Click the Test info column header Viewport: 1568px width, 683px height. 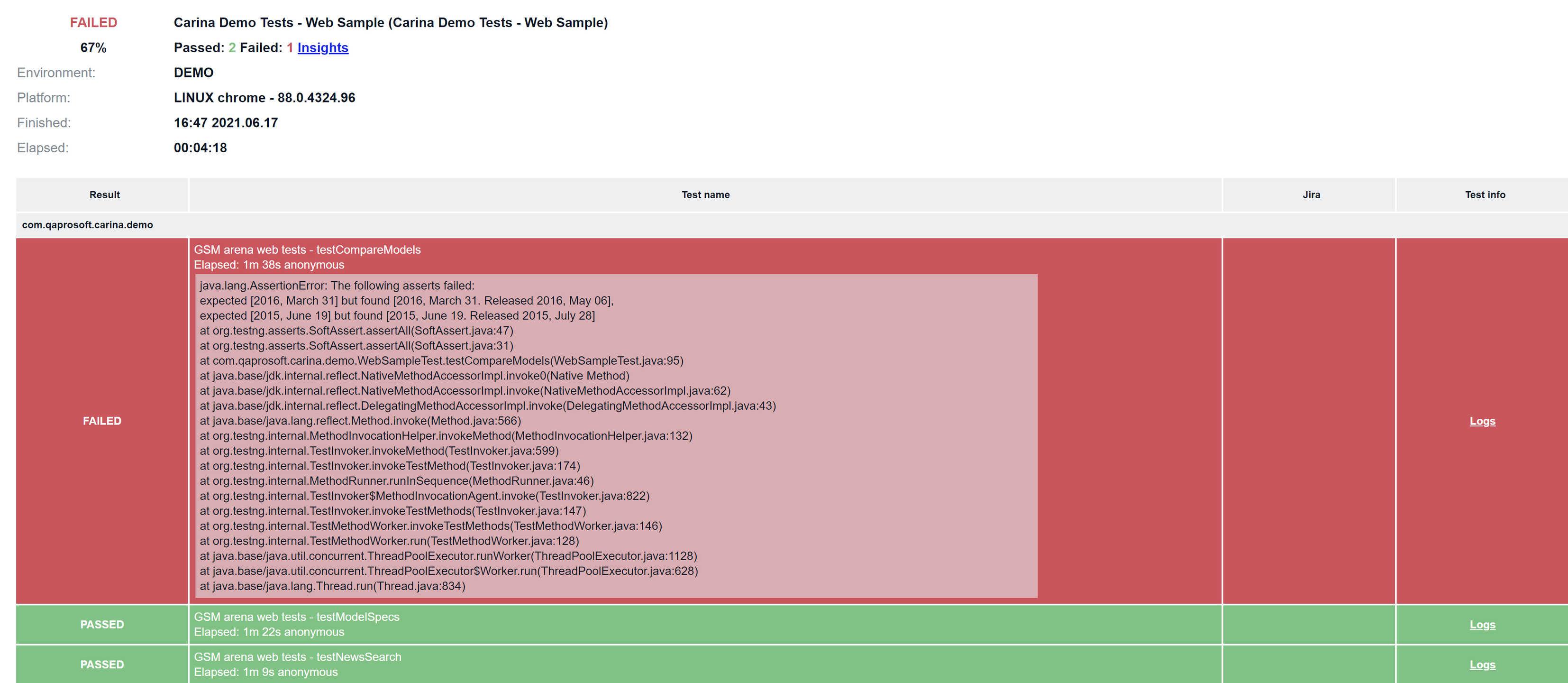(1484, 195)
